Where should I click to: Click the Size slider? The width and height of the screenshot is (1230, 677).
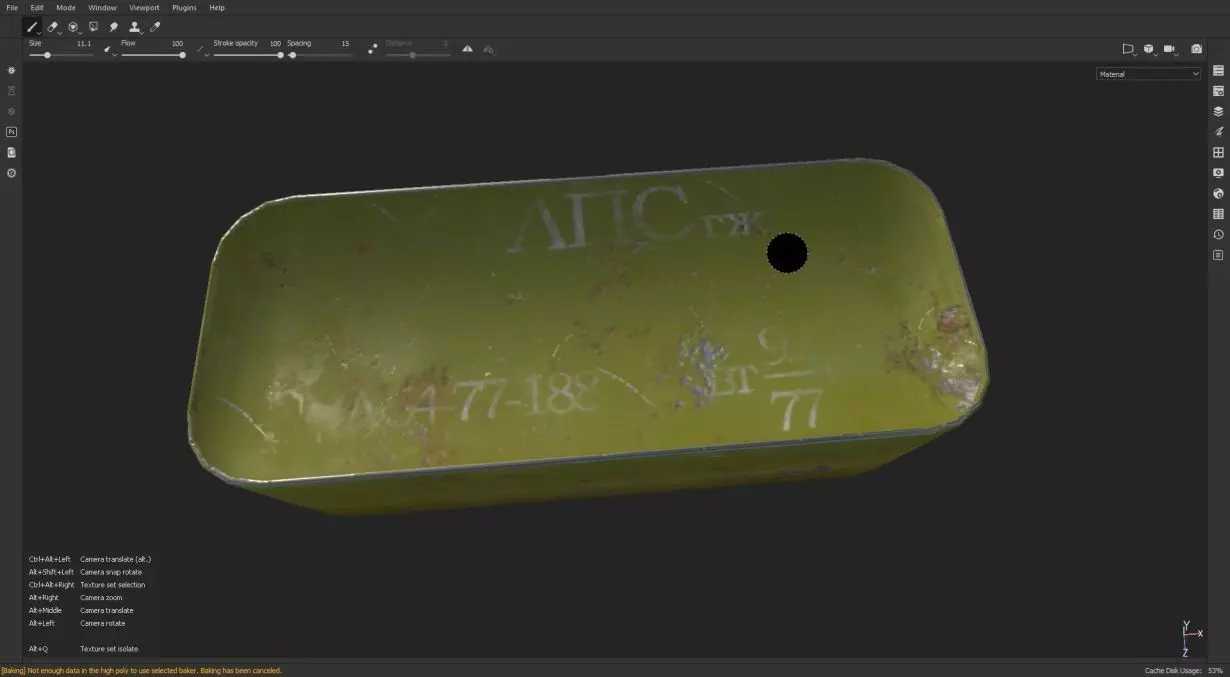tap(62, 55)
